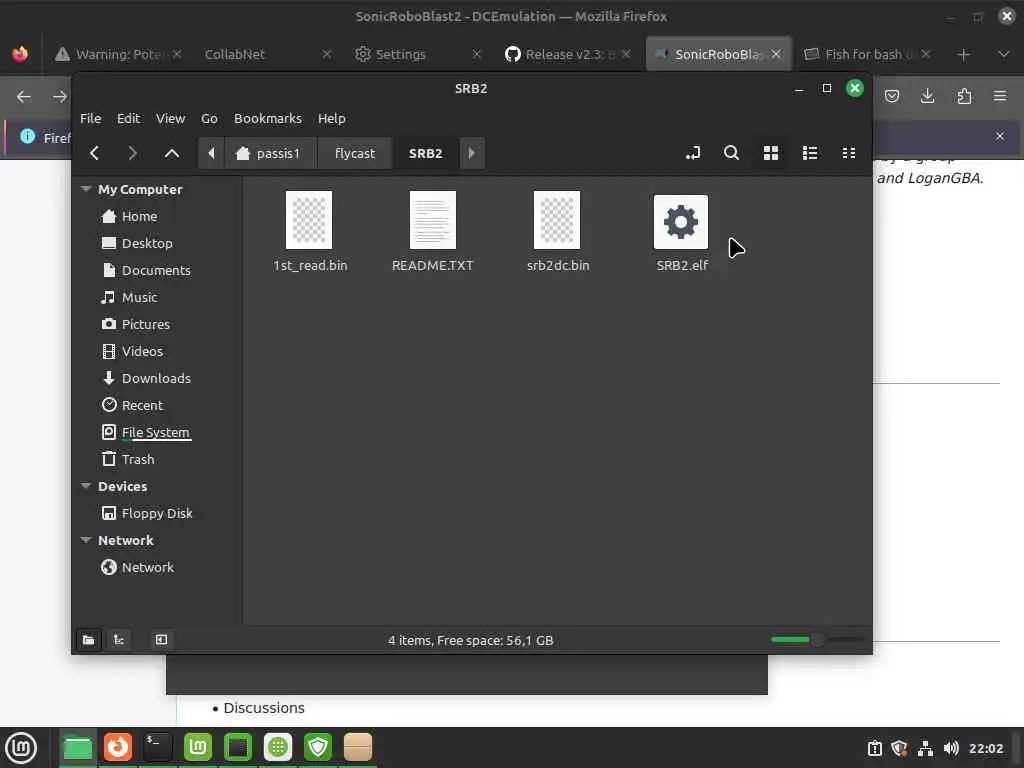Show tree view in sidebar
This screenshot has height=768, width=1024.
pos(119,640)
